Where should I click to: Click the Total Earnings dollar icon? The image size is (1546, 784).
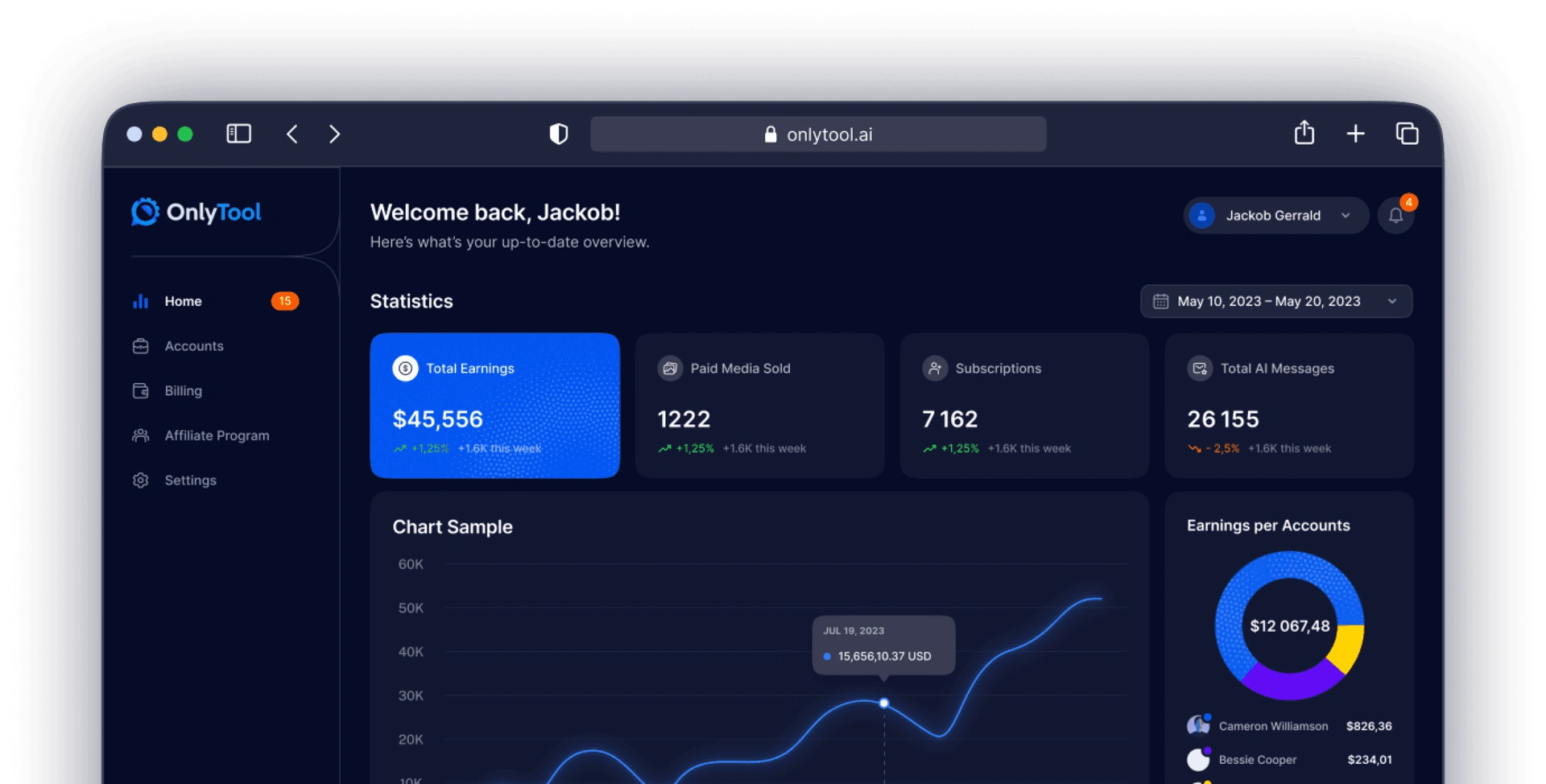coord(405,369)
